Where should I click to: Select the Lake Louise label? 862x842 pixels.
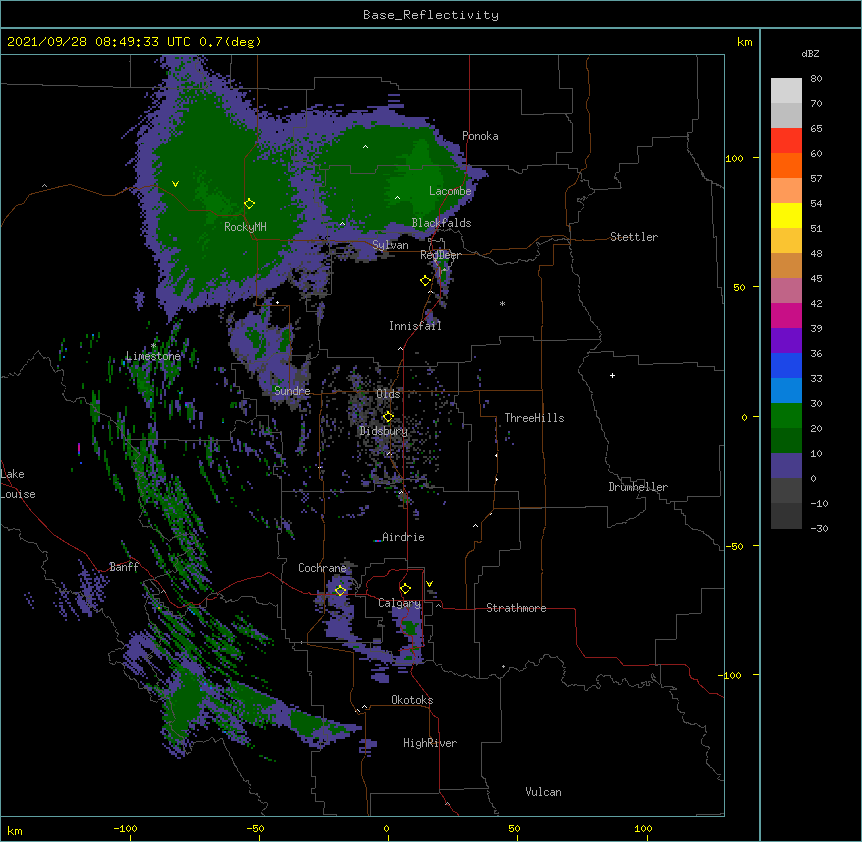click(x=18, y=484)
